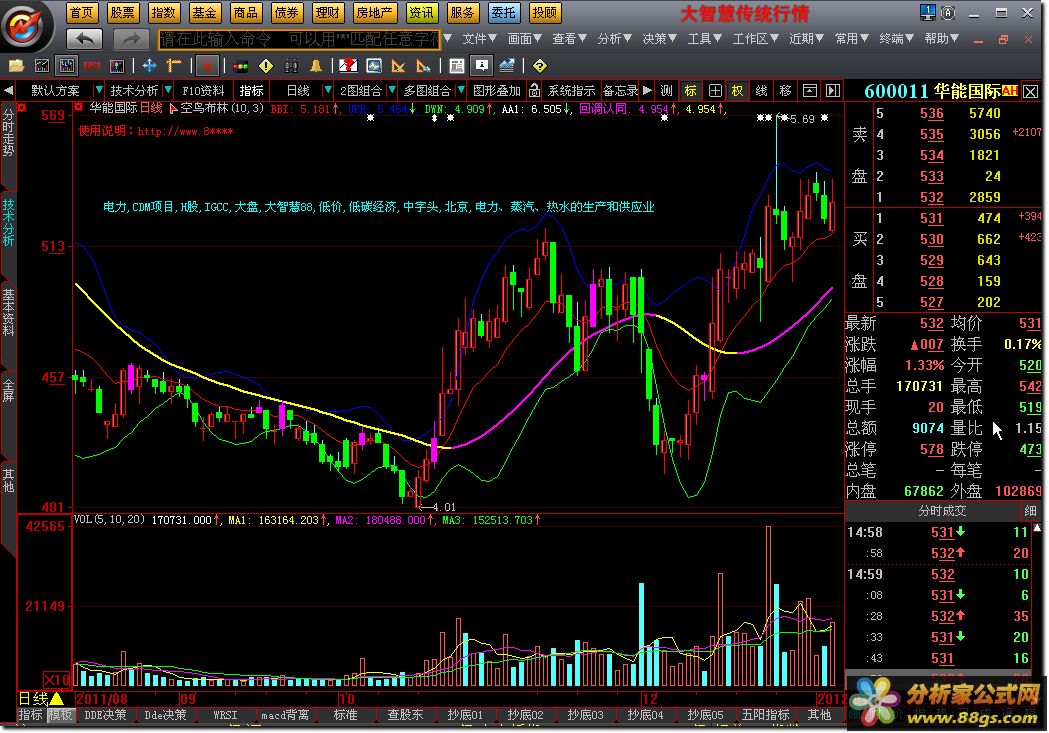Click the rising chart arrow icon
The width and height of the screenshot is (1049, 733).
point(507,66)
